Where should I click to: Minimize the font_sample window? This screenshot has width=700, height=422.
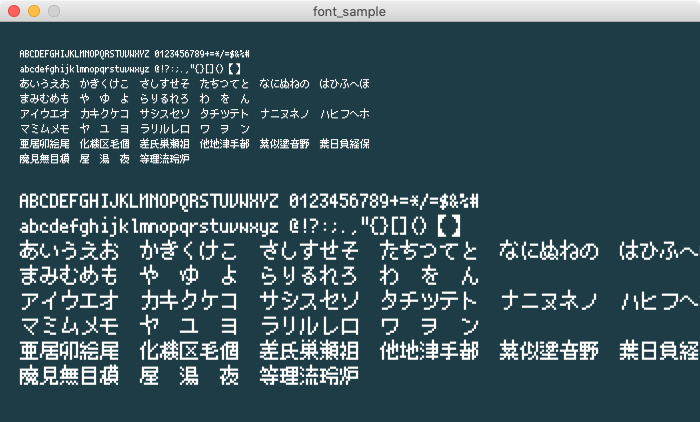33,11
